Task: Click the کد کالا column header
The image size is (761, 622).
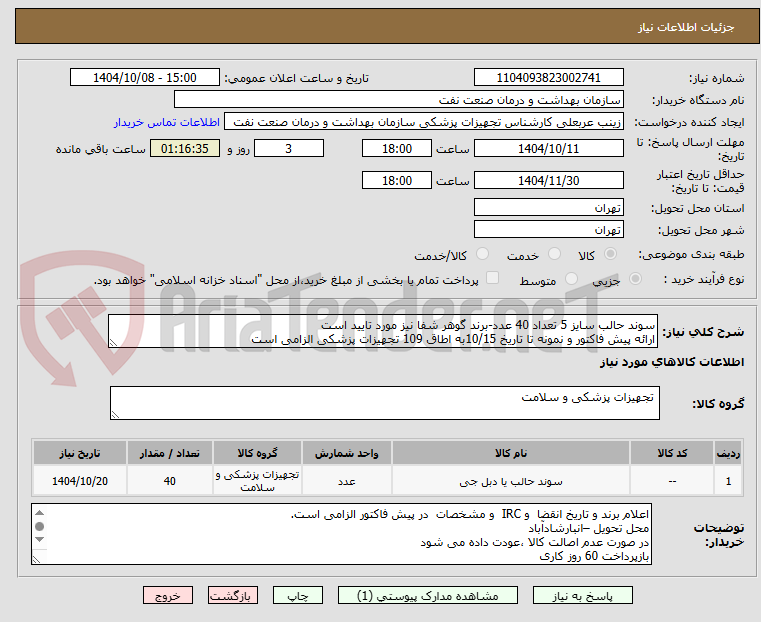Action: coord(672,453)
